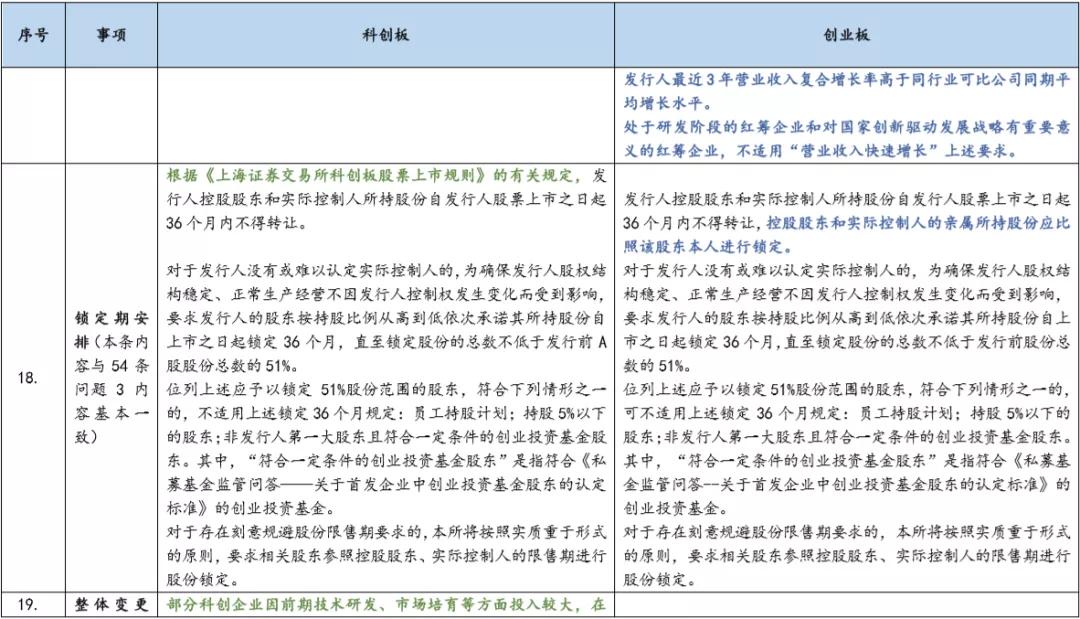Click 创业板 paragraph starting 对于发行人没有或难以认定

point(847,317)
